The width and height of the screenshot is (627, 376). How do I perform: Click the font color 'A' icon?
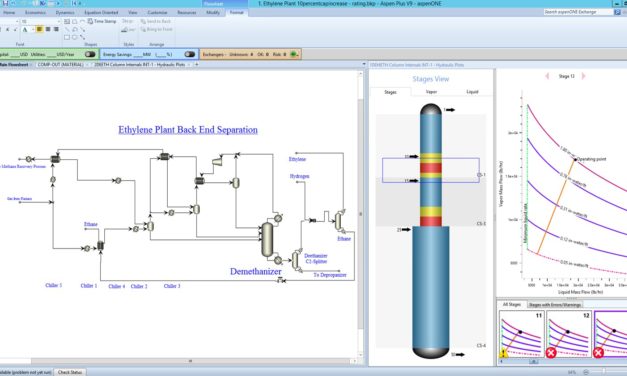[x=25, y=30]
